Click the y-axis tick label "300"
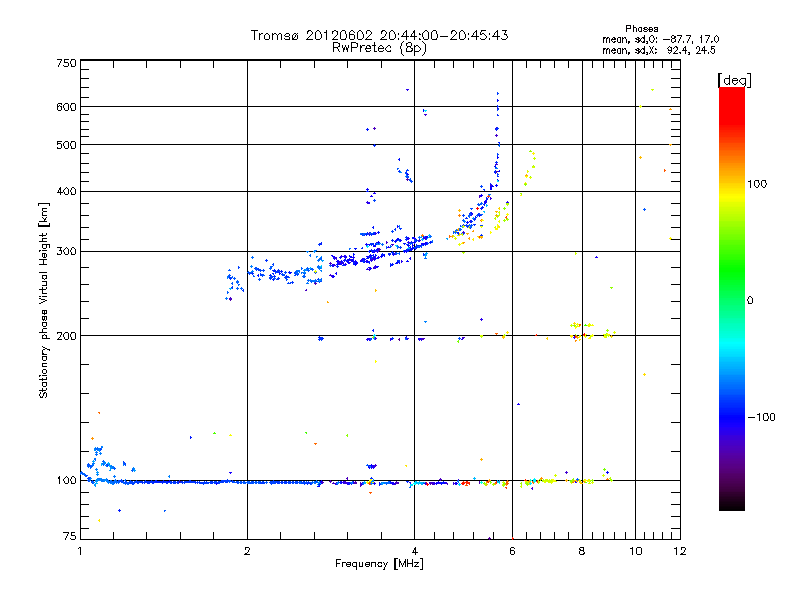 [x=66, y=252]
